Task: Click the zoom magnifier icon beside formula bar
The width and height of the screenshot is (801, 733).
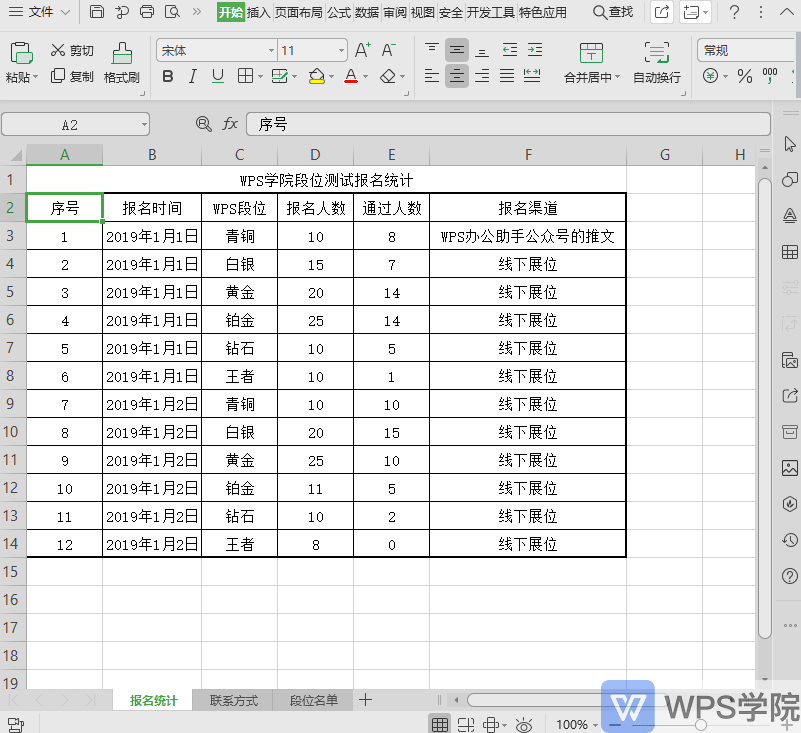Action: pos(204,124)
